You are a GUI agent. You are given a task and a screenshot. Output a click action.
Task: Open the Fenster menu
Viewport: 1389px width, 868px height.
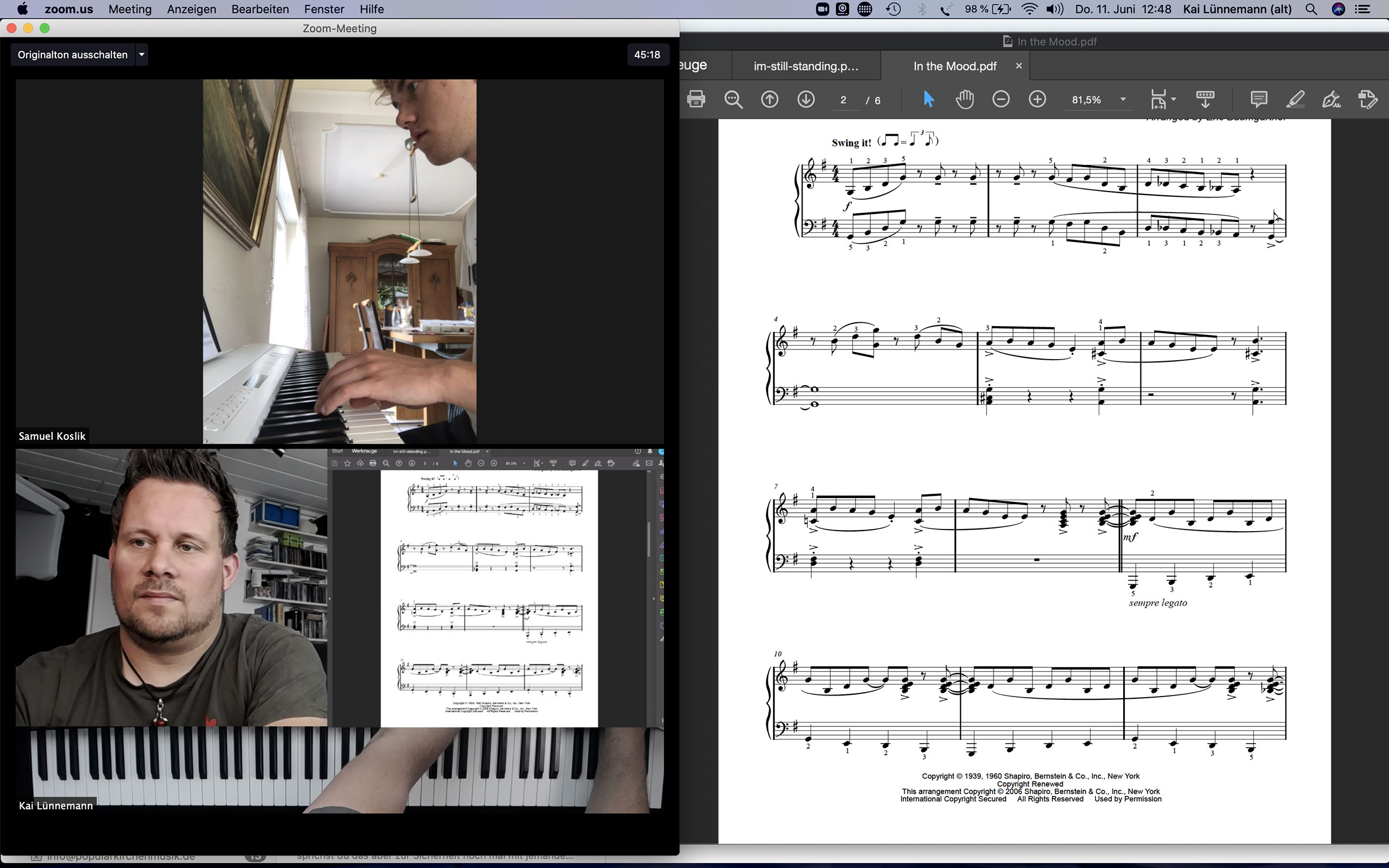coord(324,9)
